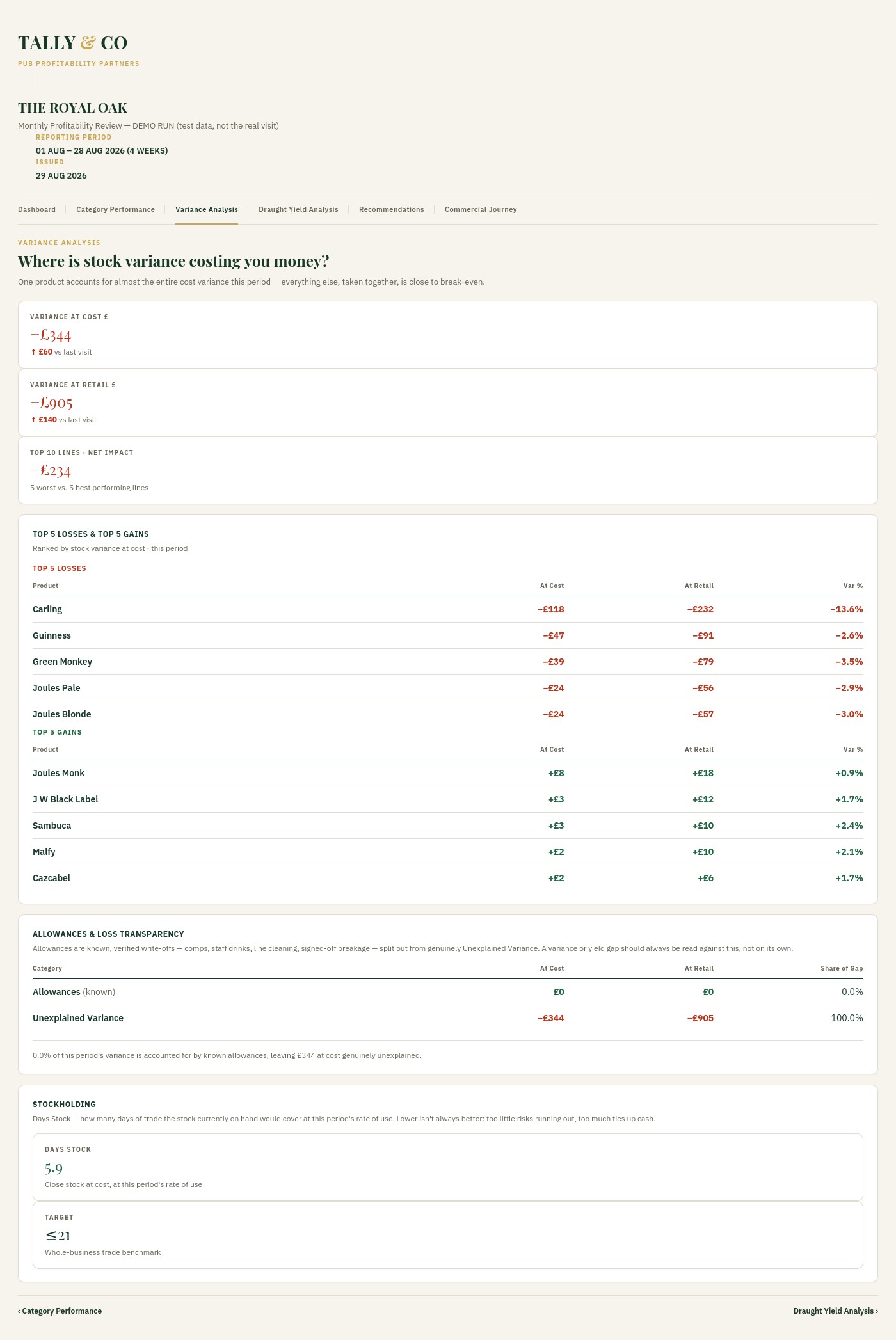
Task: Click Unexplained Variance −£905 retail value
Action: (x=700, y=1018)
